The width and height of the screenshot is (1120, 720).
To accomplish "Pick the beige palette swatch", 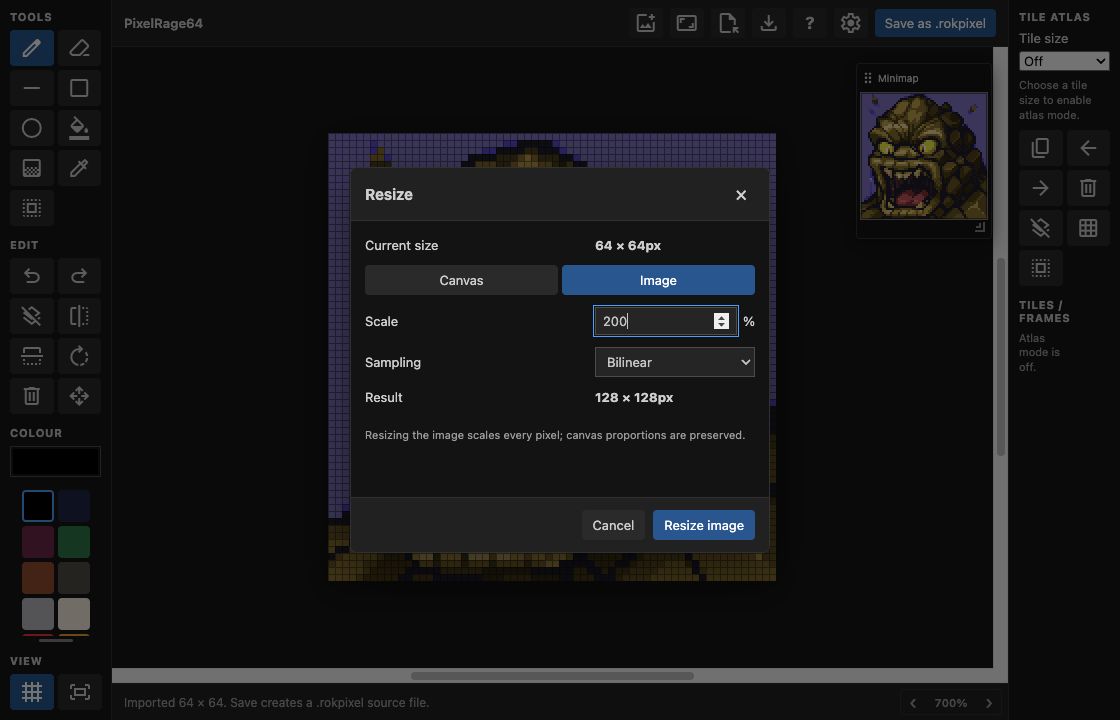I will coord(74,614).
